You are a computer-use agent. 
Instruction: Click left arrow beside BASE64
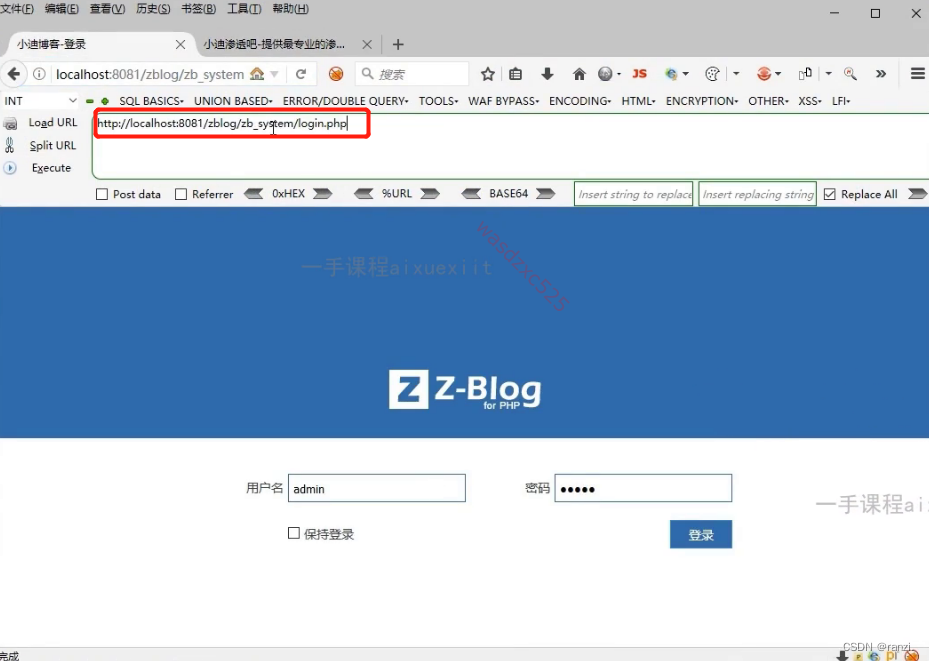point(471,194)
